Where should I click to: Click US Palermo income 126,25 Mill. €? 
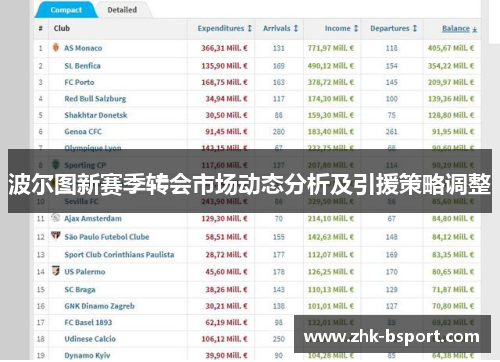click(331, 272)
